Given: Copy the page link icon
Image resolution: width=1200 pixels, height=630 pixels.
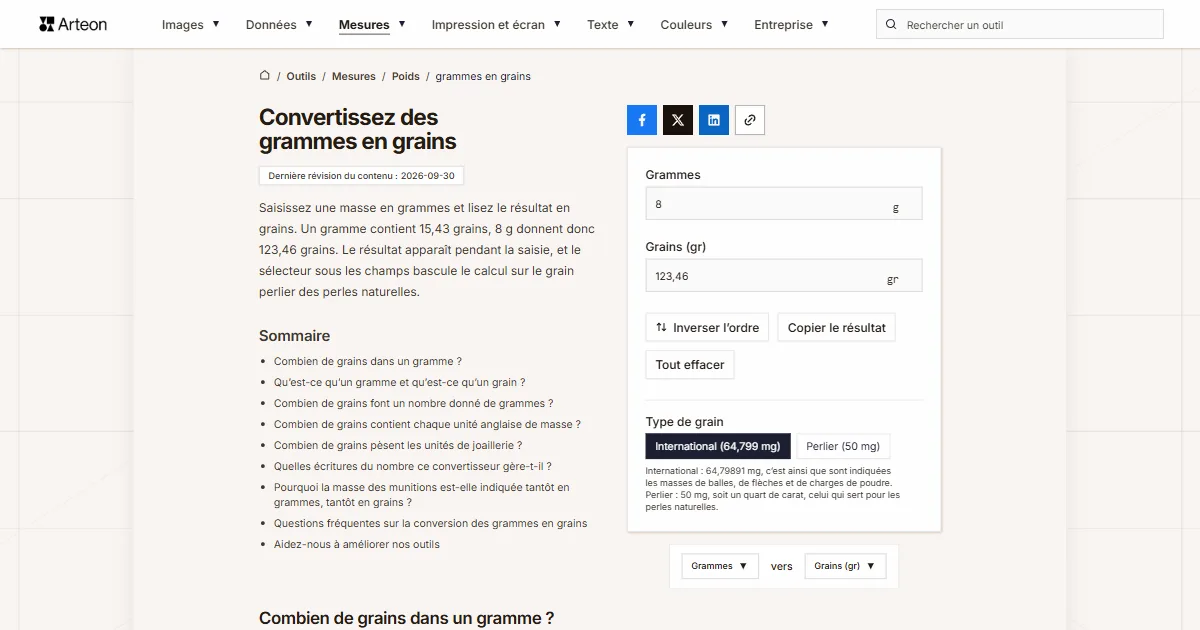Looking at the screenshot, I should tap(750, 120).
